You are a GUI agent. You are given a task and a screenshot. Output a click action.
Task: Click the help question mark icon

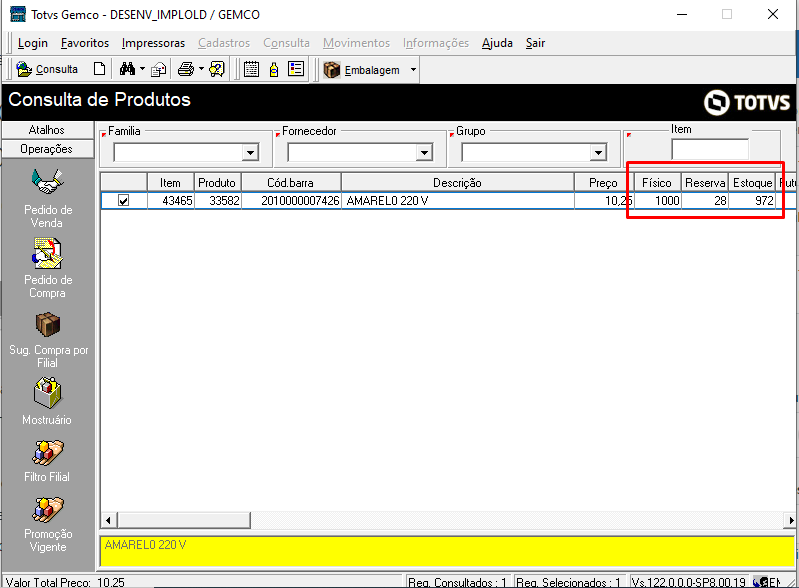[217, 69]
